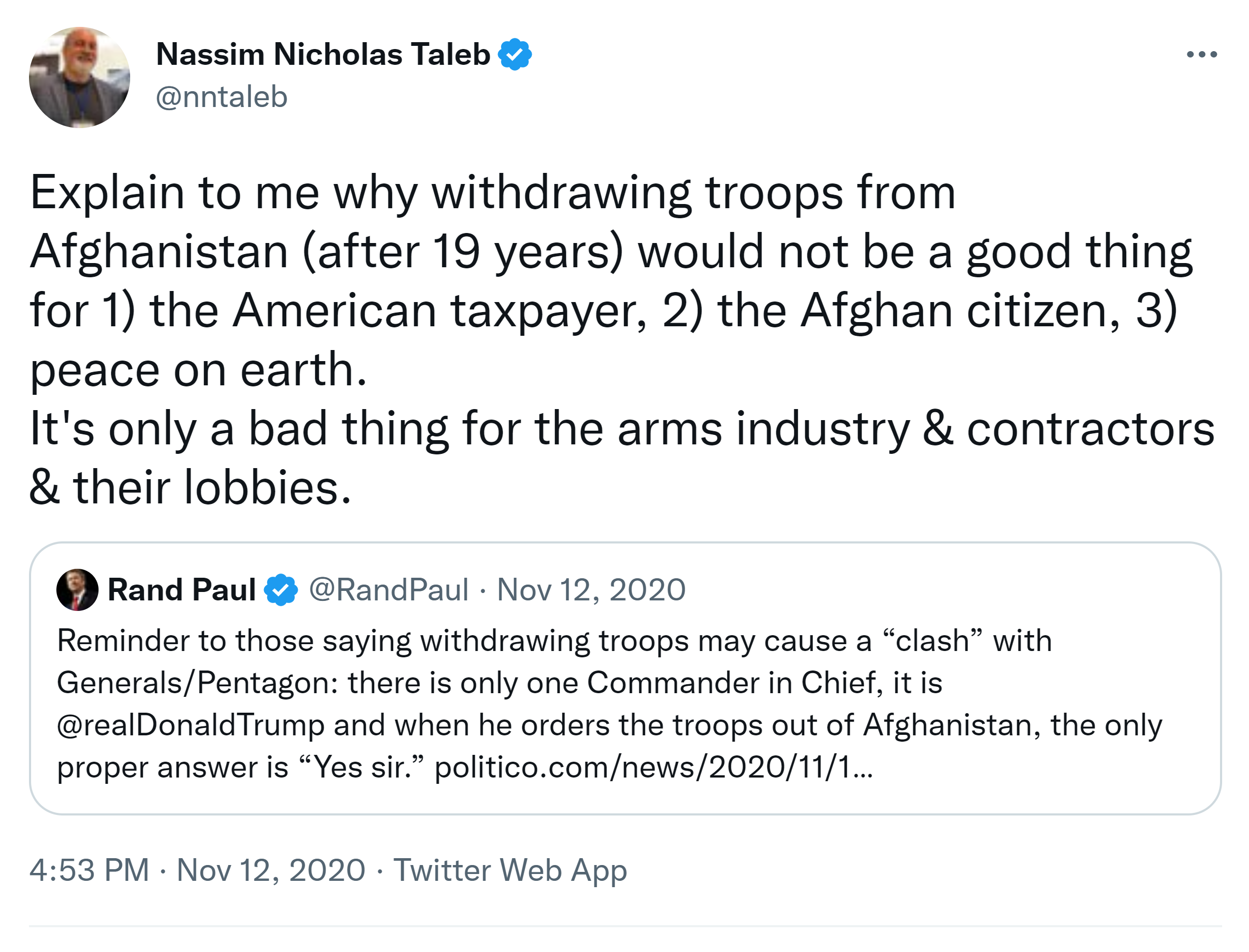Image resolution: width=1249 pixels, height=952 pixels.
Task: Click the "Generals/Pentagon" line in the quote
Action: coord(499,682)
